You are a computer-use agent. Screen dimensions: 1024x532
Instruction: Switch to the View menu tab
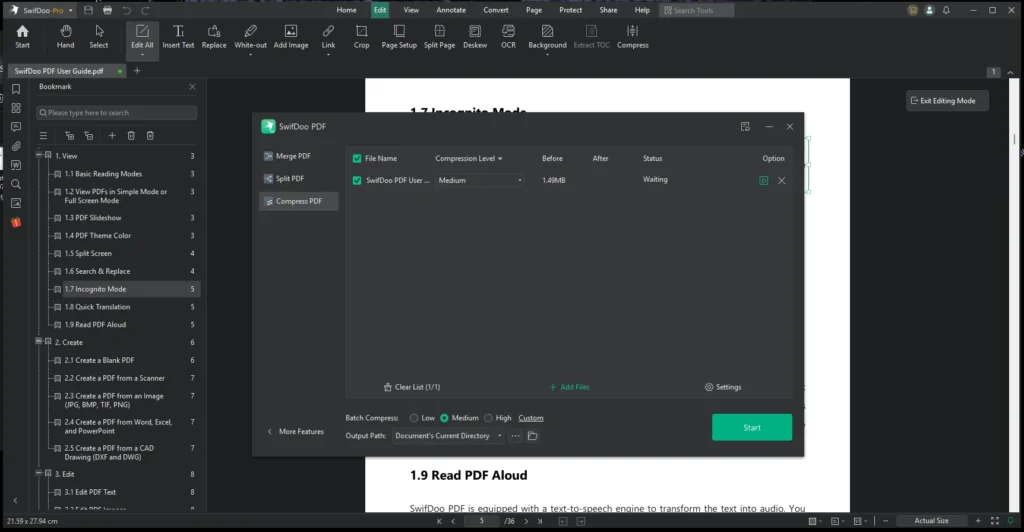[411, 10]
